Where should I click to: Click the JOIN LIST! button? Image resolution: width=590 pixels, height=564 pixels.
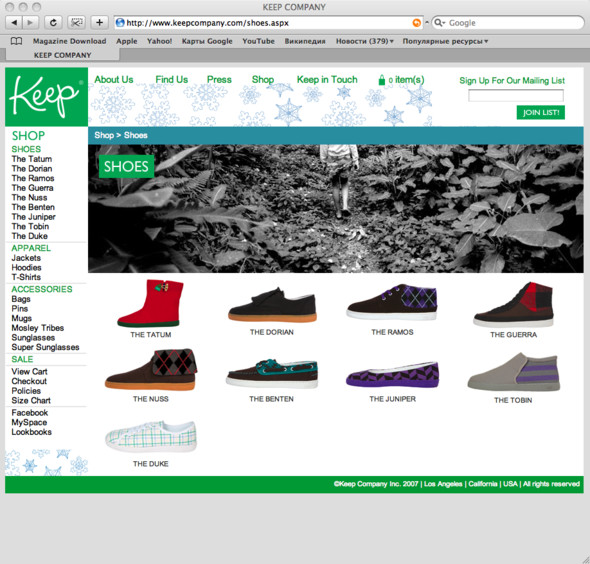[541, 112]
